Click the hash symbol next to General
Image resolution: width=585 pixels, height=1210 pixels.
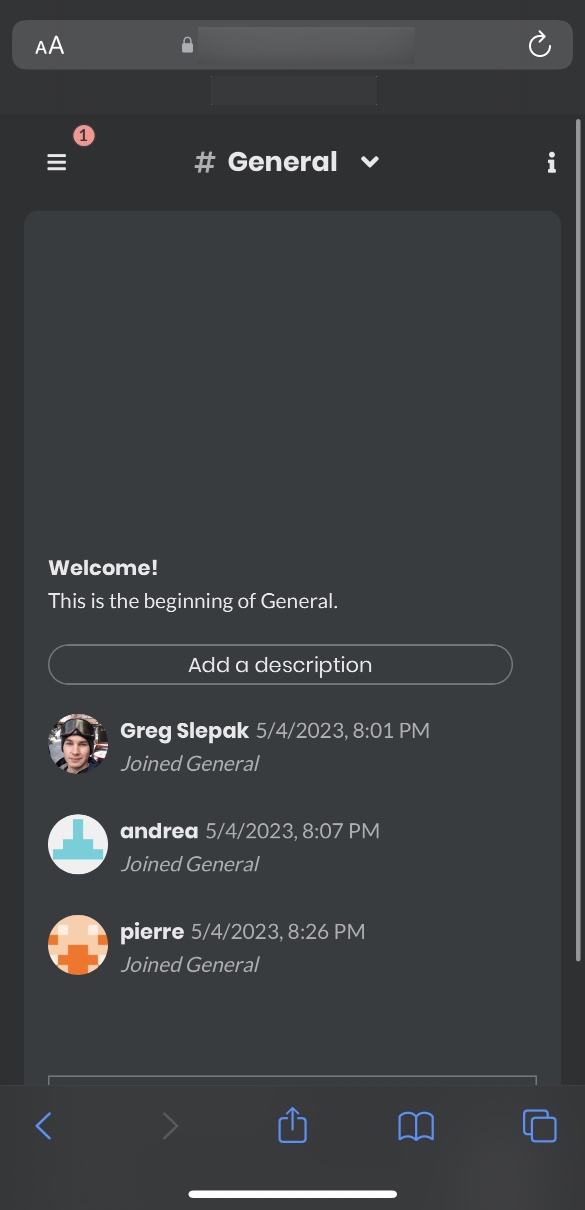click(x=203, y=161)
